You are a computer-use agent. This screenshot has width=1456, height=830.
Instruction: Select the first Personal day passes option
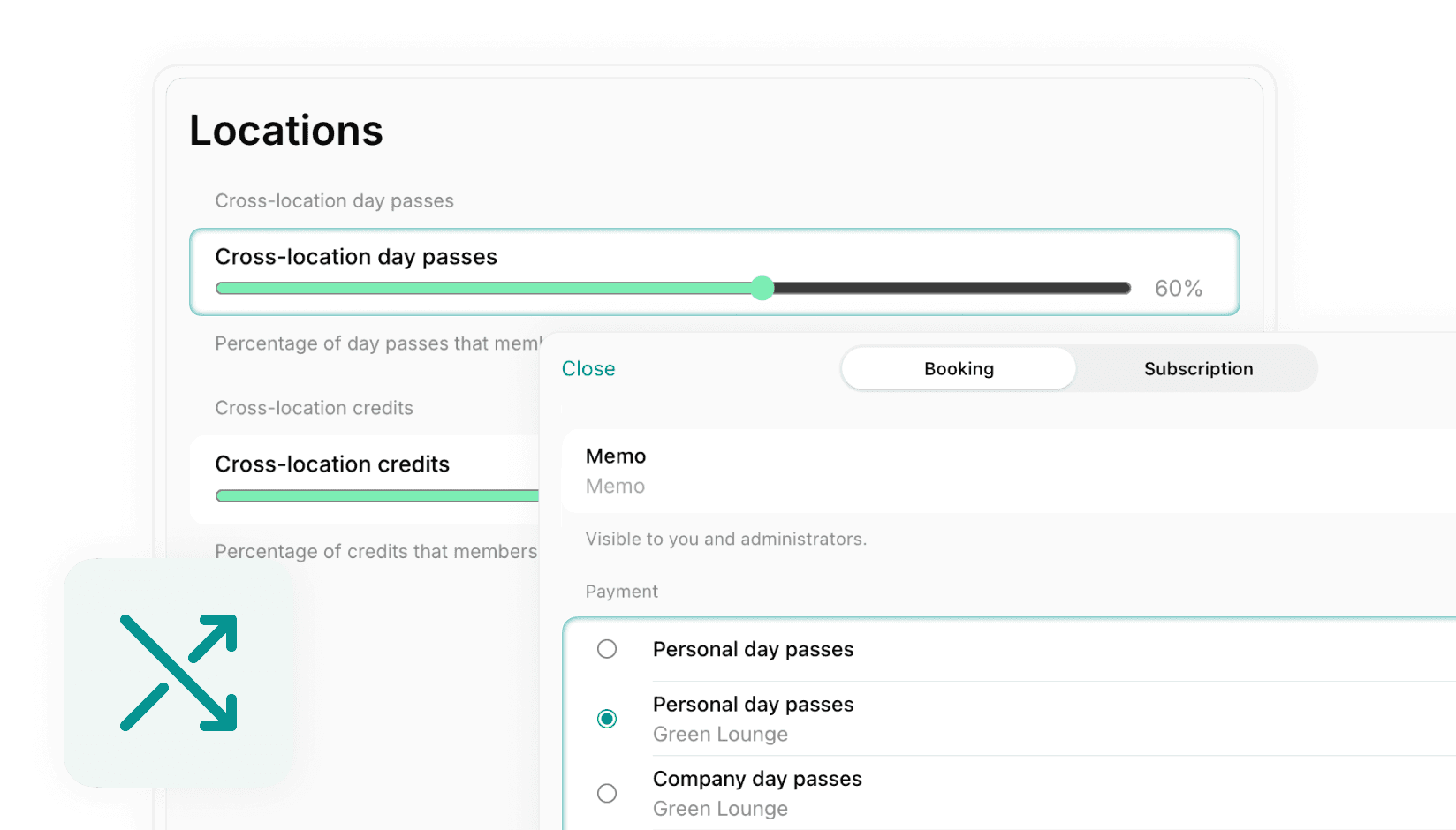point(607,649)
